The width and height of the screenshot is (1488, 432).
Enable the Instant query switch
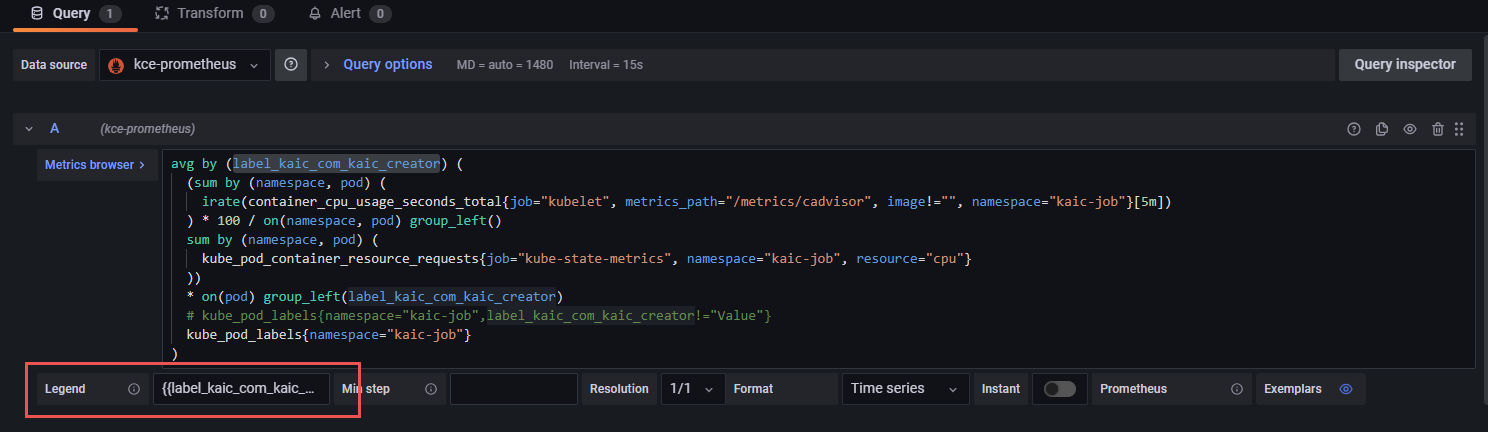point(1059,389)
